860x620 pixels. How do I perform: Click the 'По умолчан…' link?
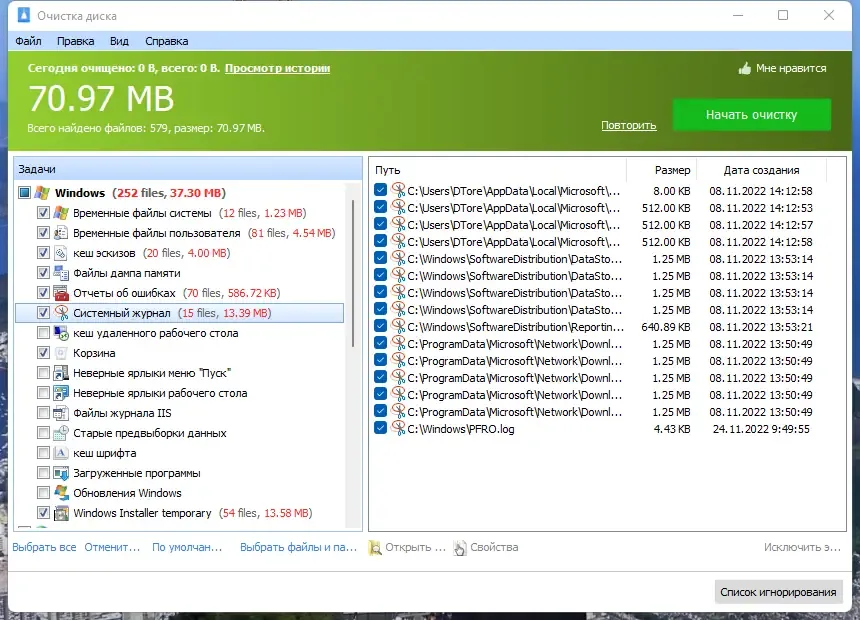pos(187,547)
